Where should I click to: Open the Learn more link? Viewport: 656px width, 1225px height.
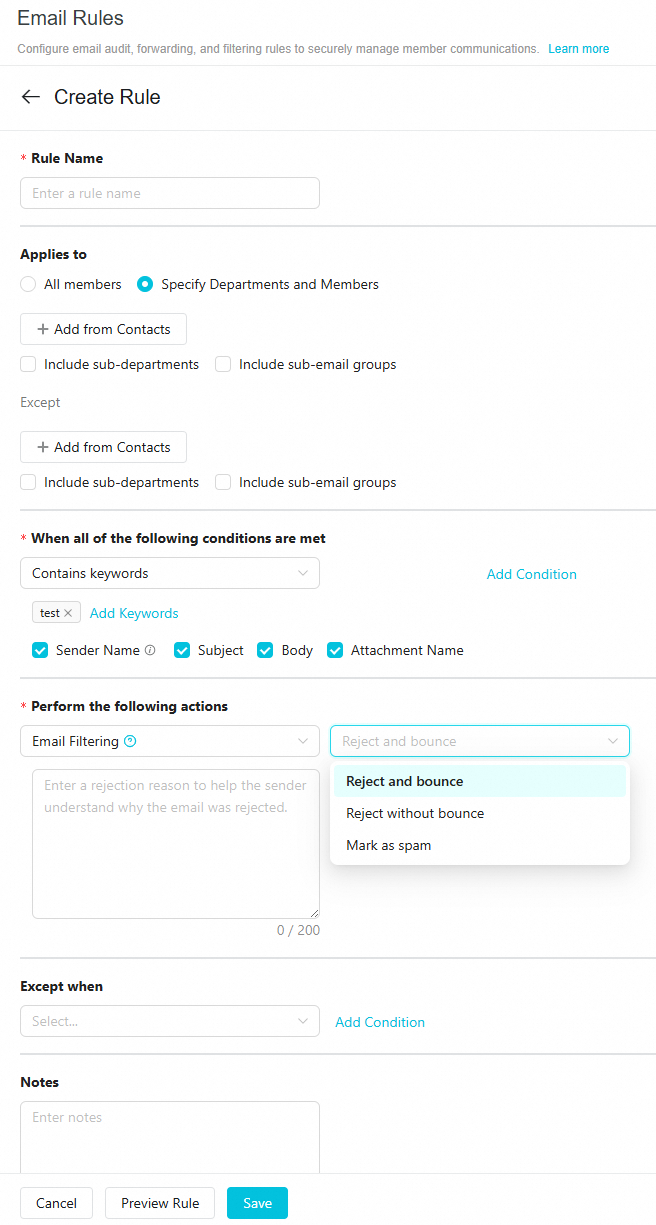578,48
